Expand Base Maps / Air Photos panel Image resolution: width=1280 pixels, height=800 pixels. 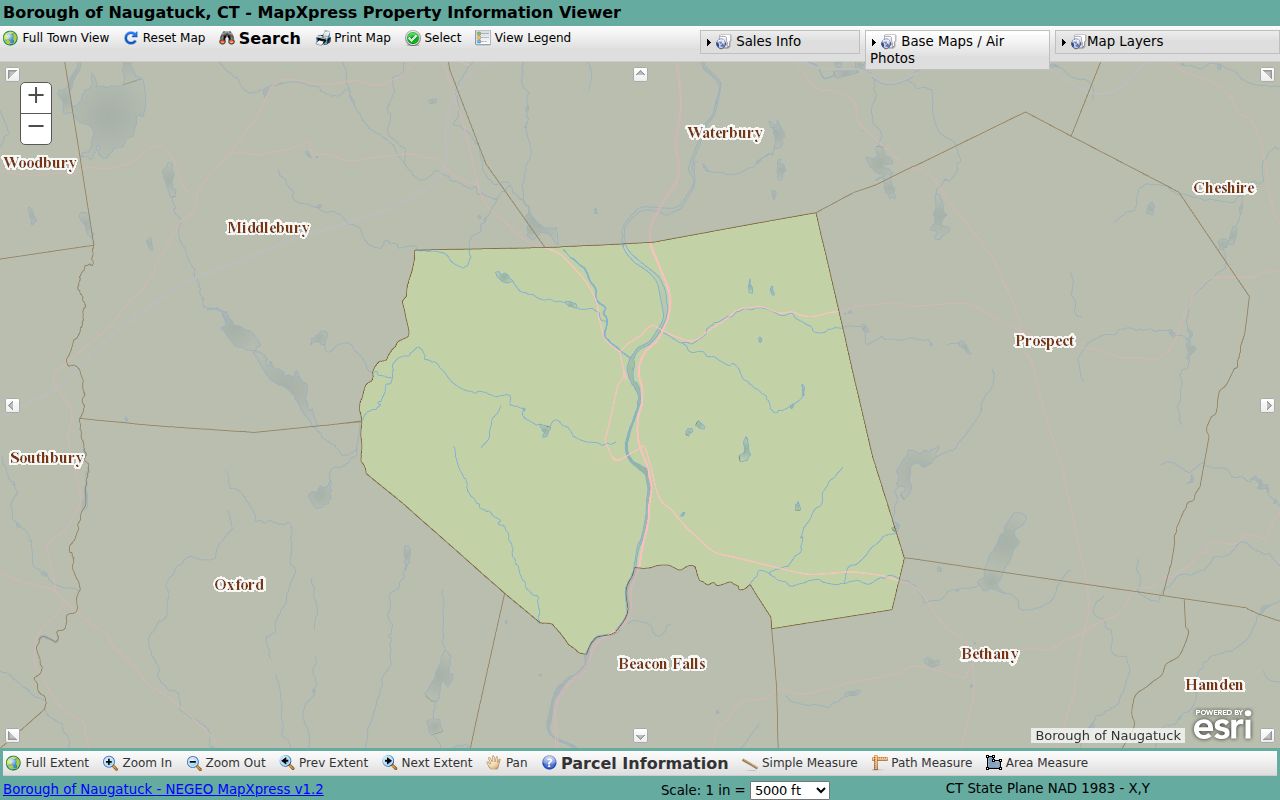click(x=957, y=50)
